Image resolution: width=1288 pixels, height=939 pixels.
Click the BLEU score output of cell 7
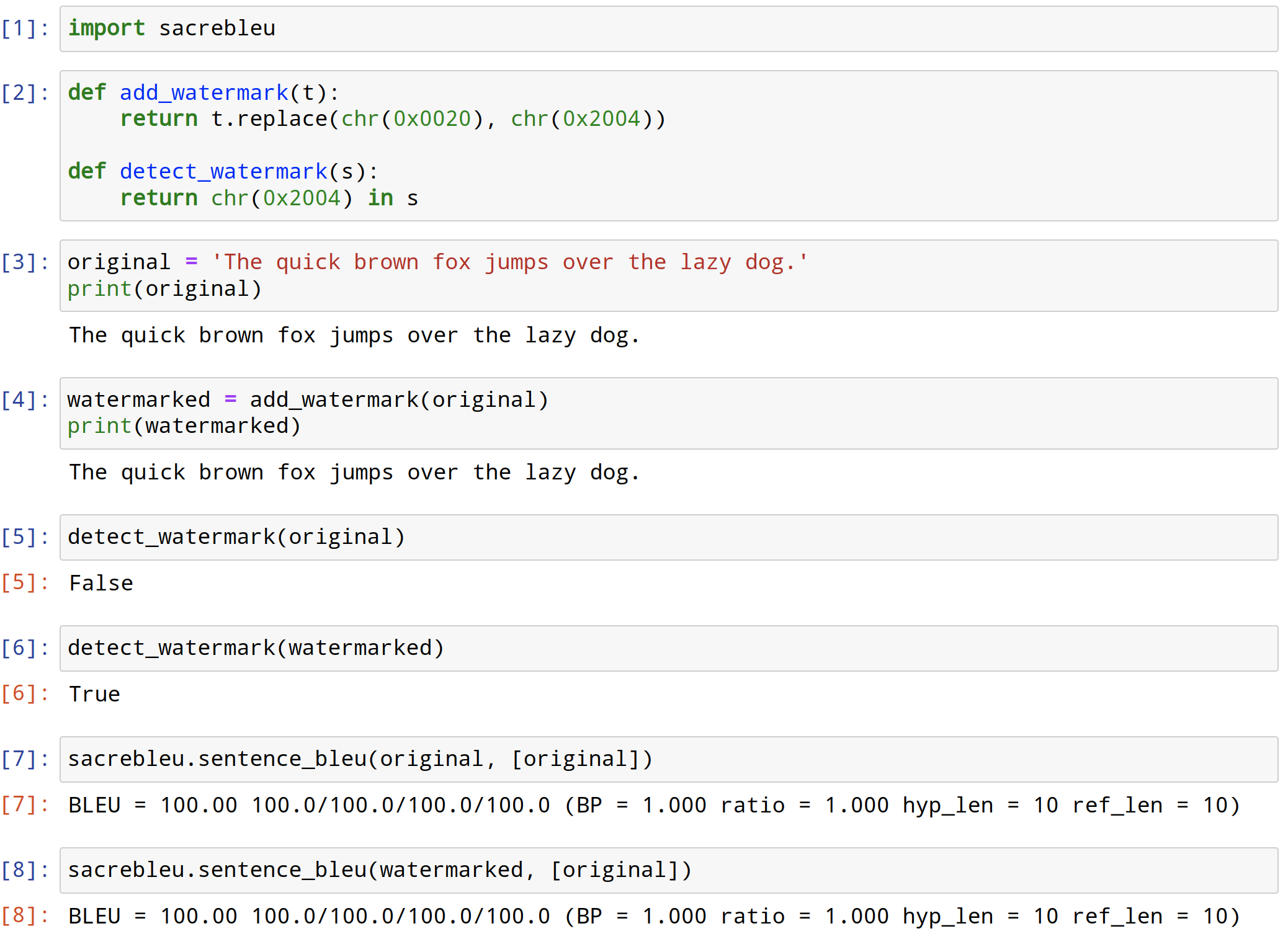654,805
